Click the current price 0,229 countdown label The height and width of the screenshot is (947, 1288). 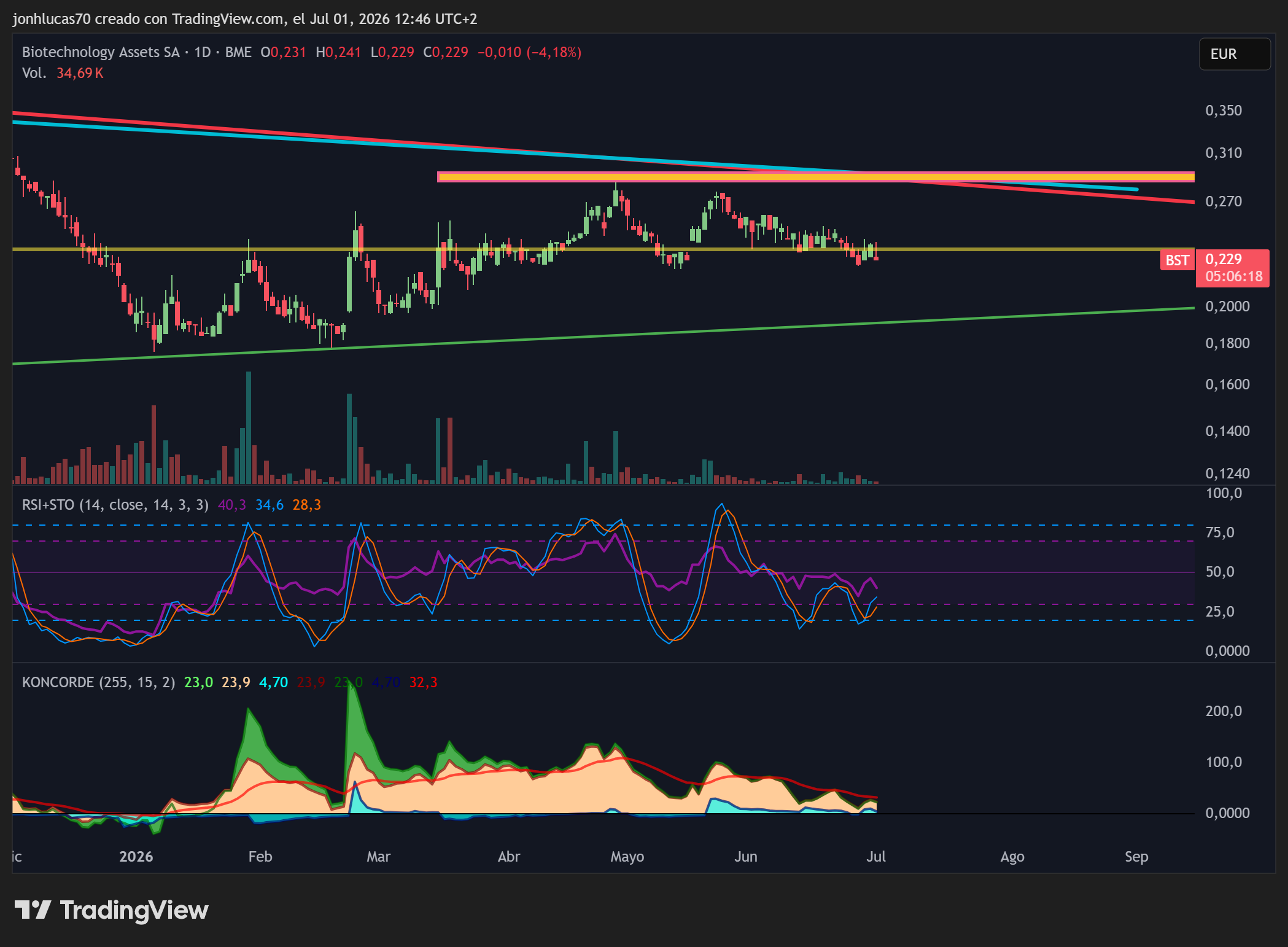(x=1233, y=268)
